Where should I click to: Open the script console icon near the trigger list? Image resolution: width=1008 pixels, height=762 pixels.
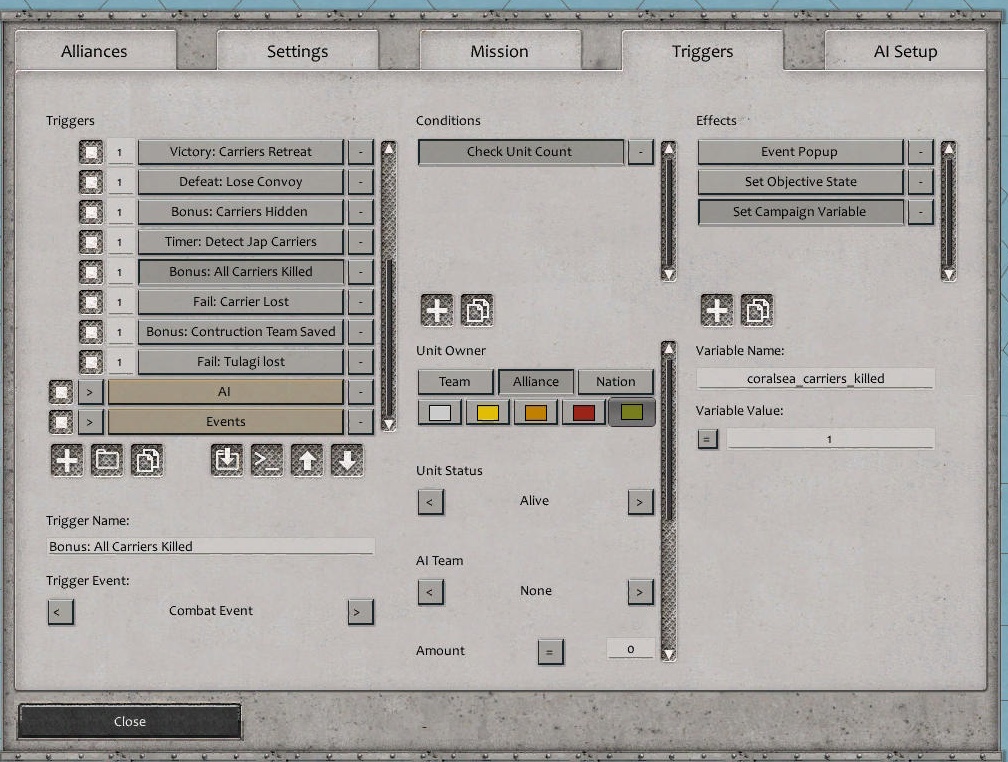[x=267, y=460]
